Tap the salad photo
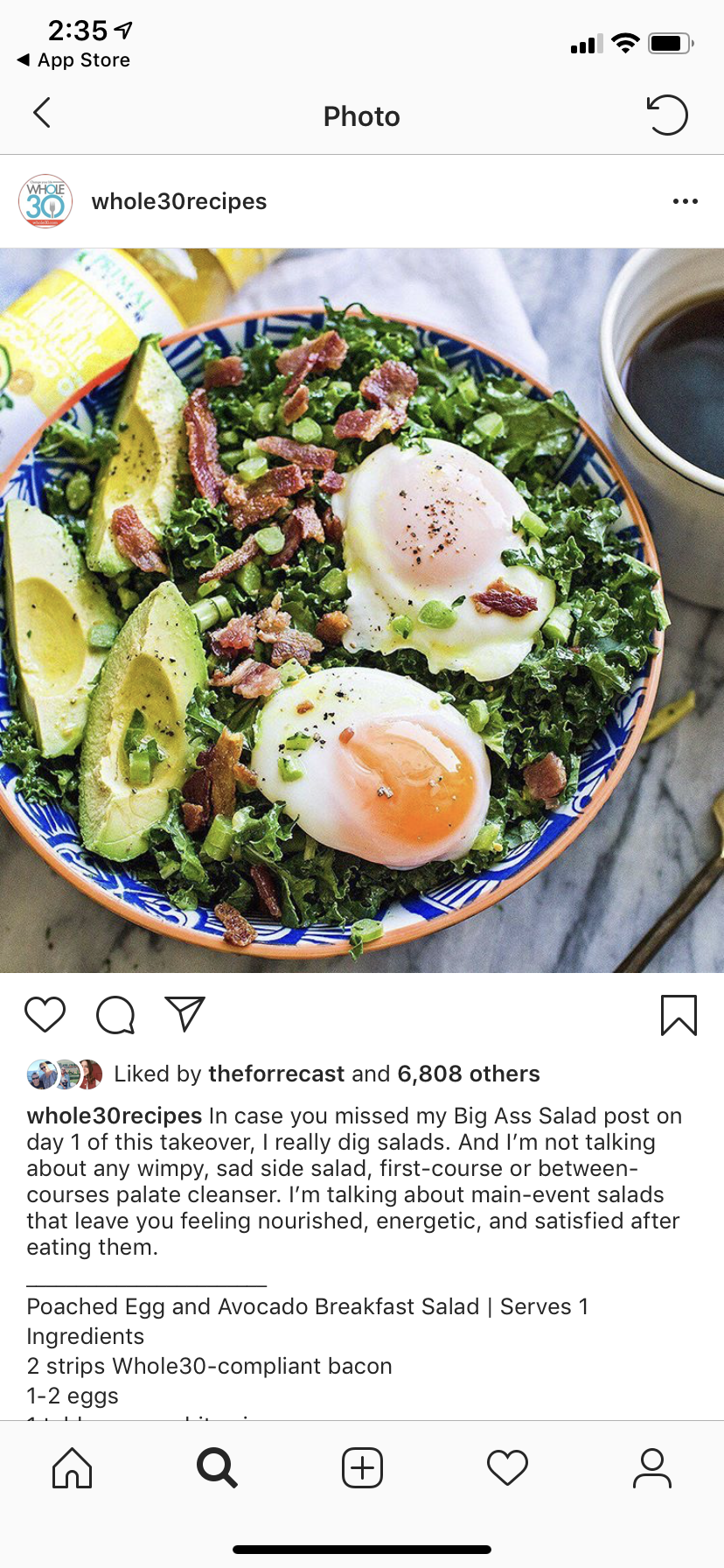724x1568 pixels. (362, 610)
